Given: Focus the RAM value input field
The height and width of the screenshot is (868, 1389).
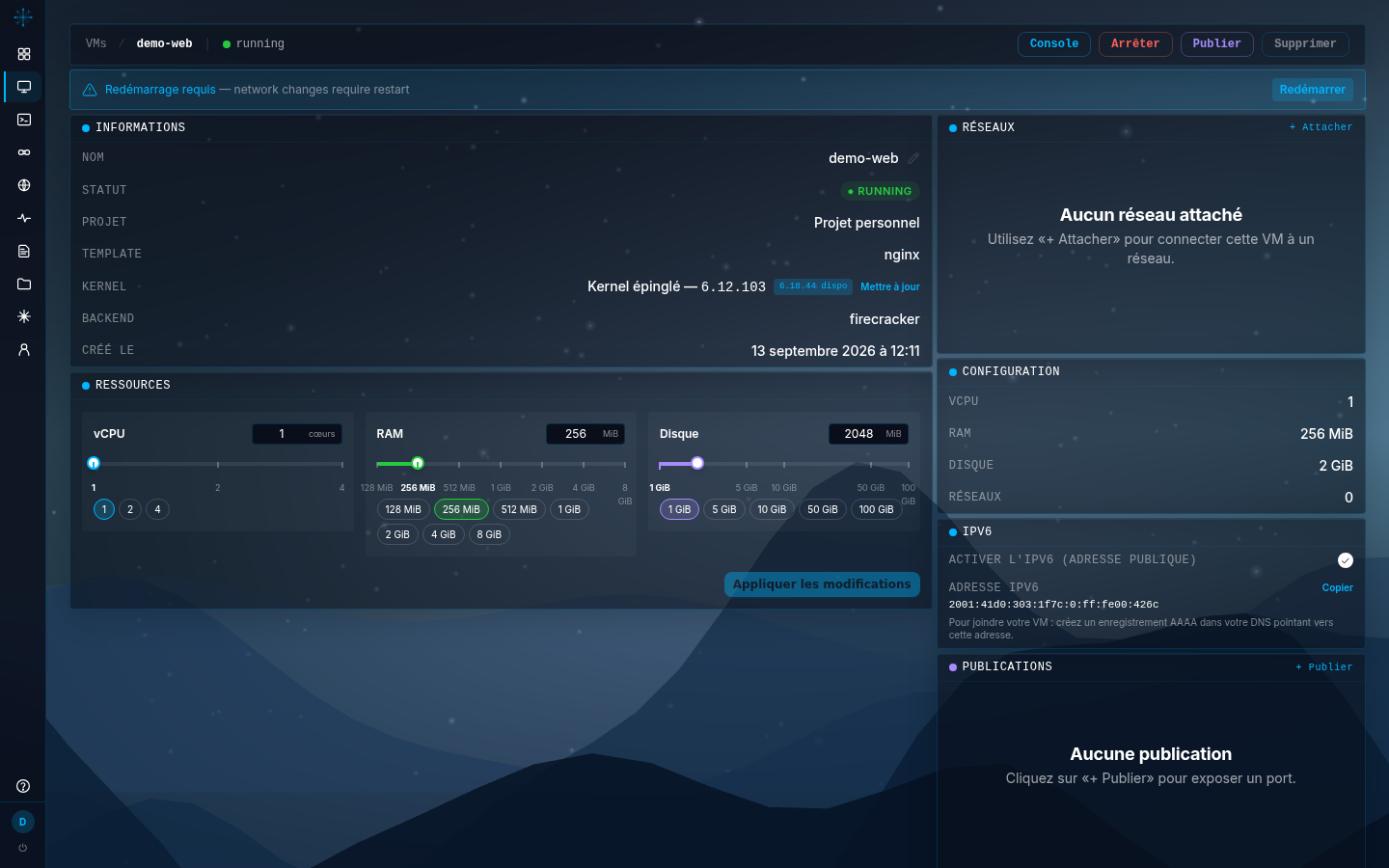Looking at the screenshot, I should click(x=586, y=434).
